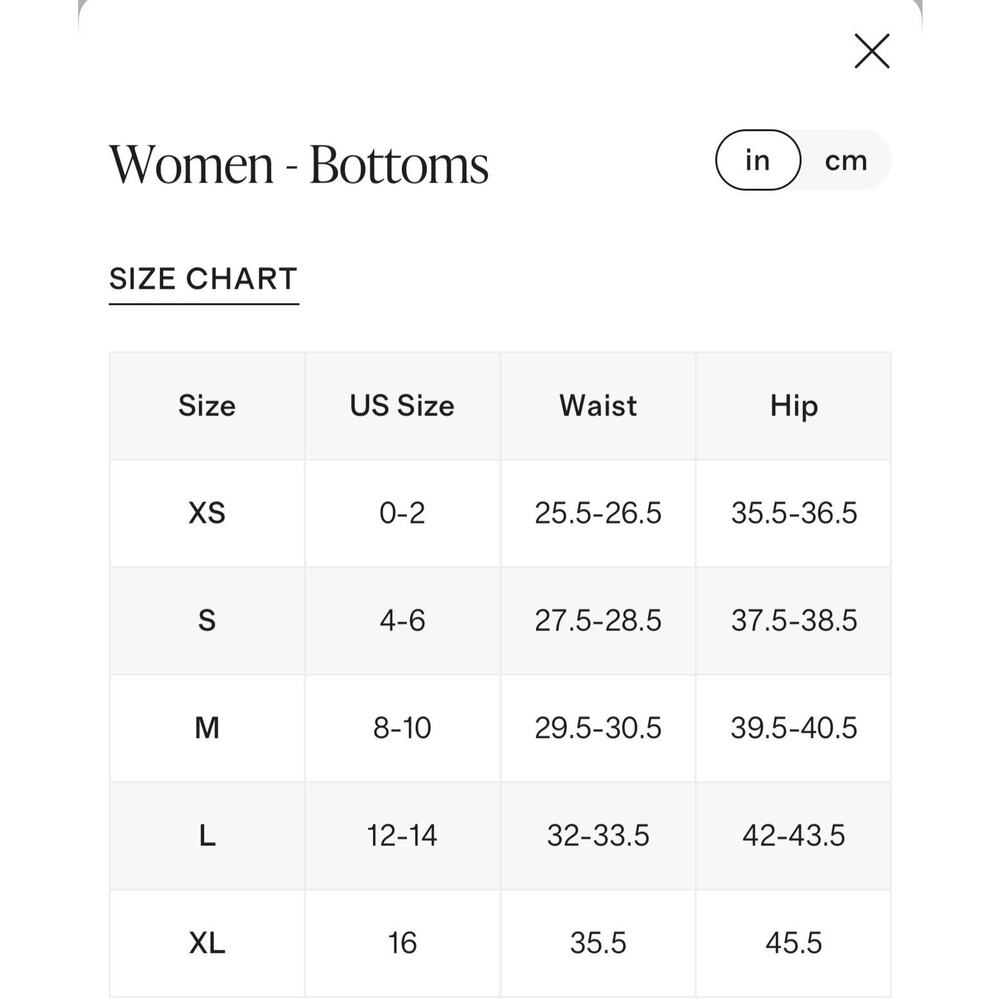Click the Hip column header

793,406
